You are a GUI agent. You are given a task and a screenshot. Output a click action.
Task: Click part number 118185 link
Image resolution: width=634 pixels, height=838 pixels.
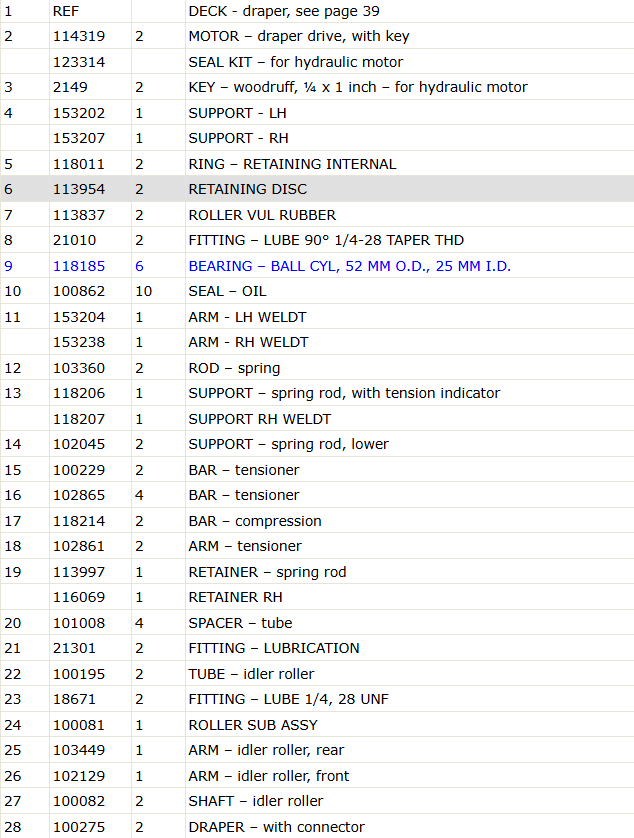(79, 266)
